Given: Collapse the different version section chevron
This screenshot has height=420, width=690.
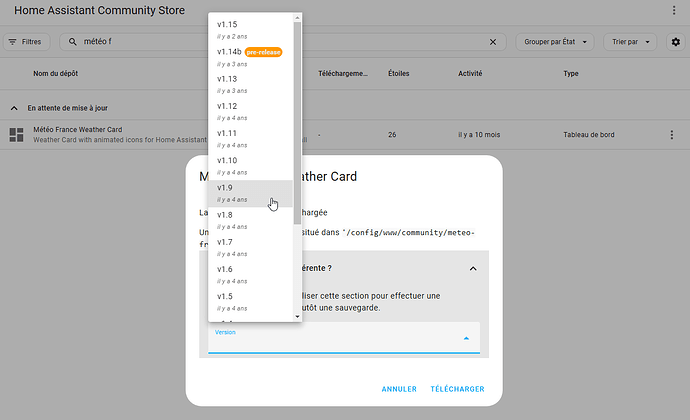Looking at the screenshot, I should point(473,269).
